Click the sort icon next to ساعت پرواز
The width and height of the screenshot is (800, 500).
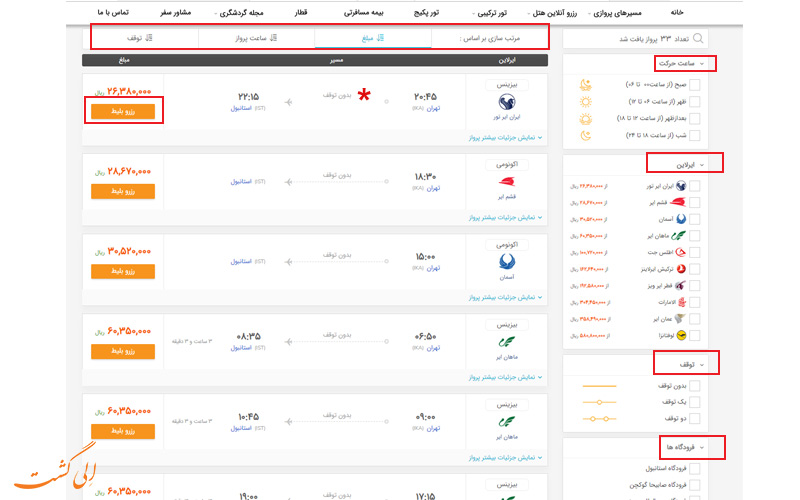click(273, 38)
